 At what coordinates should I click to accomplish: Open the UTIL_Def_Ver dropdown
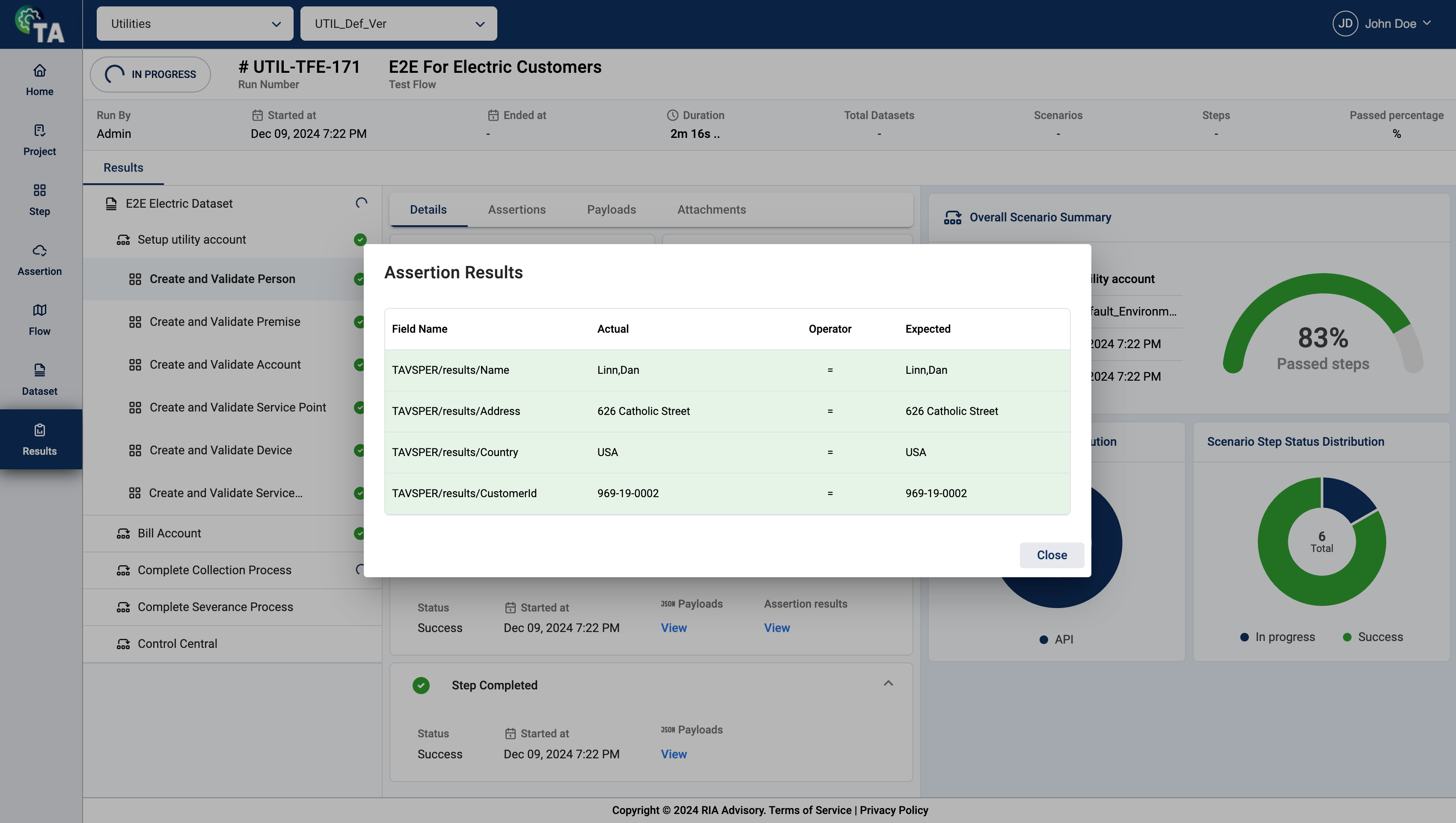point(398,24)
